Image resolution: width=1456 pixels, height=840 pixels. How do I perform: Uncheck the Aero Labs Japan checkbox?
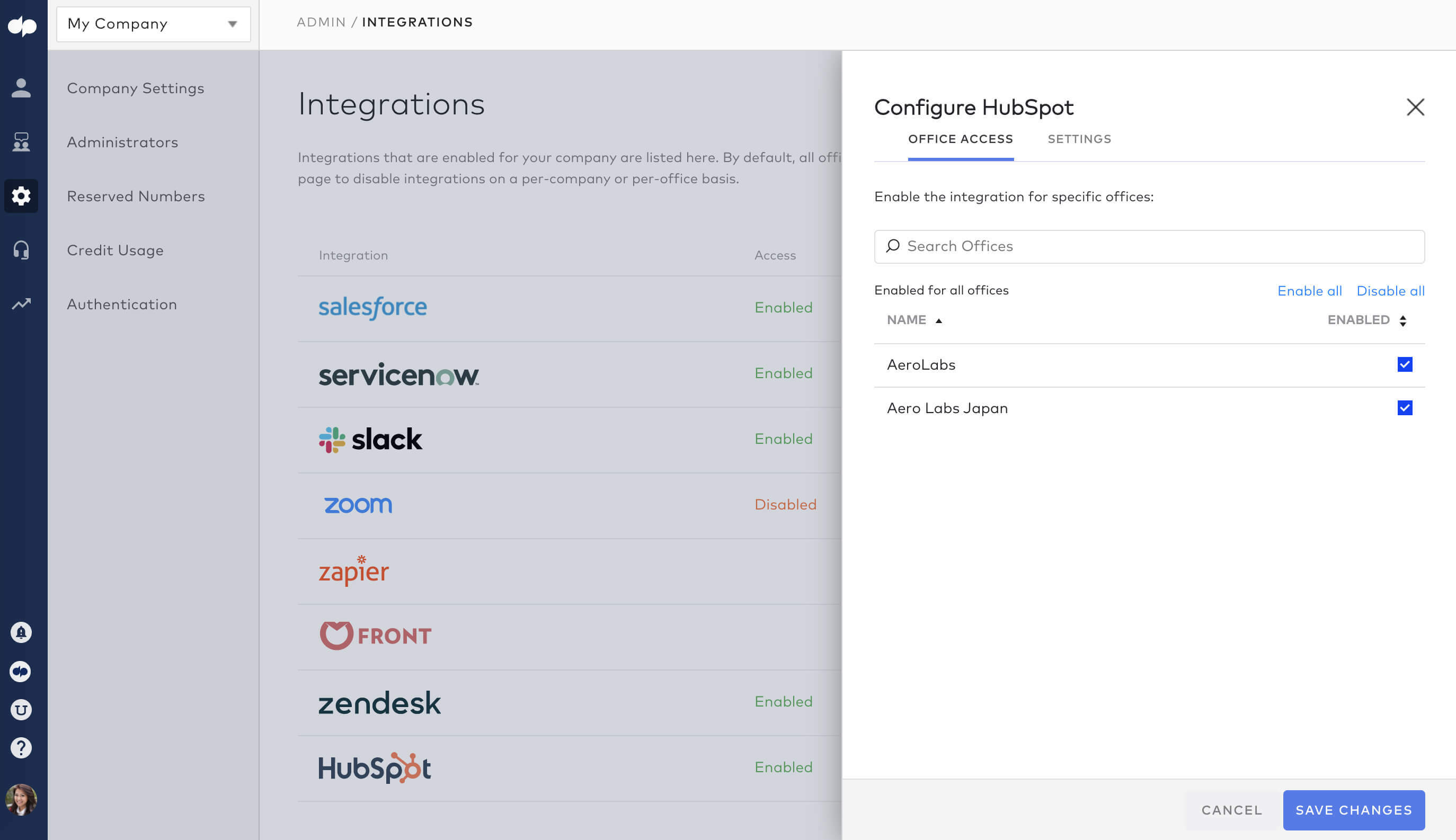click(1405, 408)
